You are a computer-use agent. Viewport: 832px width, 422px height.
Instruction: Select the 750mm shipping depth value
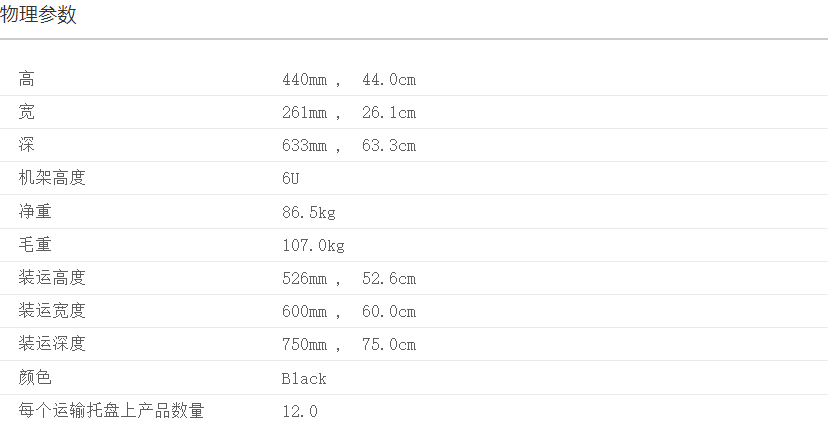tap(305, 345)
